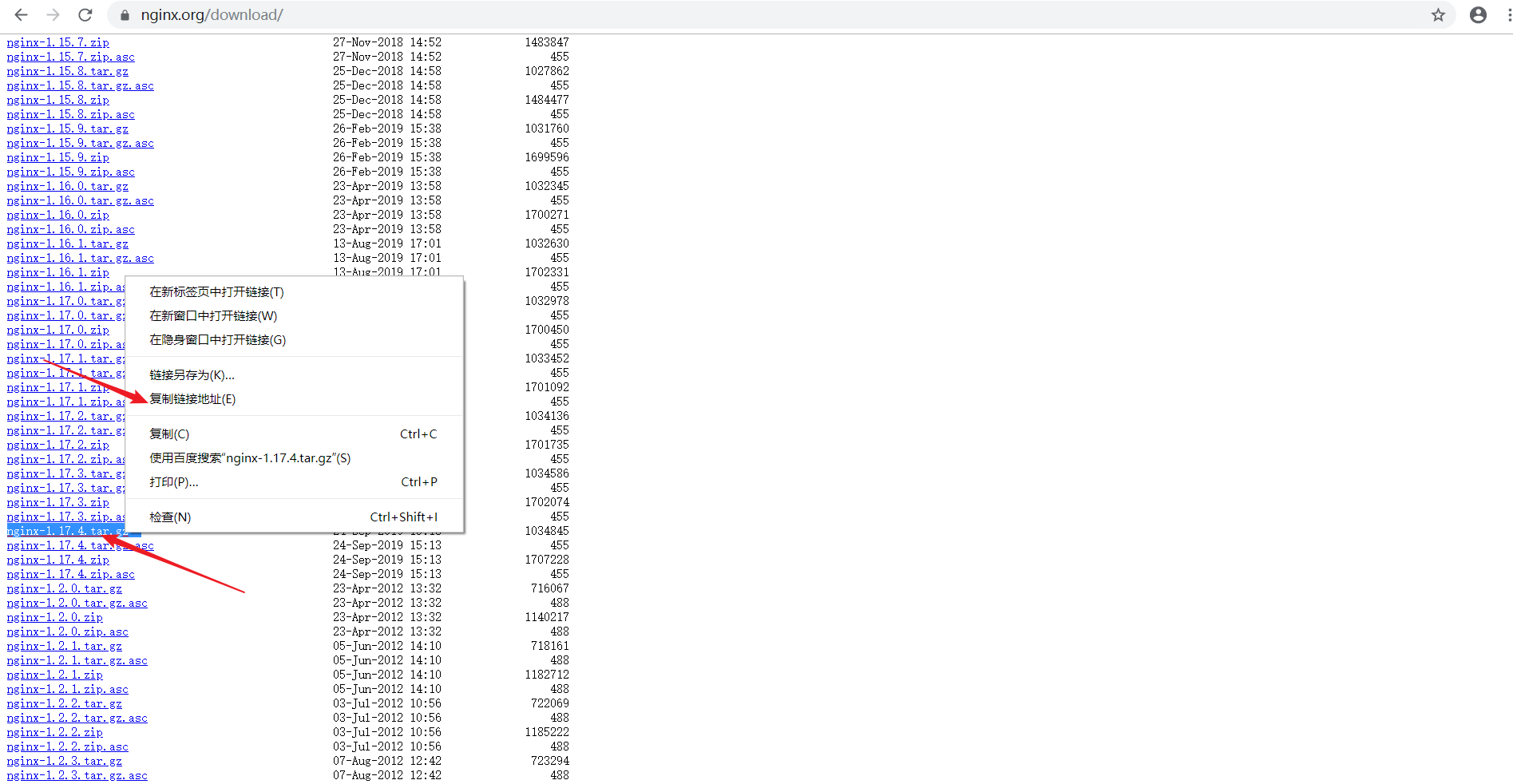This screenshot has height=784, width=1513.
Task: Open nginx-1.2.0.tar.gz.asc signature link
Action: (x=77, y=603)
